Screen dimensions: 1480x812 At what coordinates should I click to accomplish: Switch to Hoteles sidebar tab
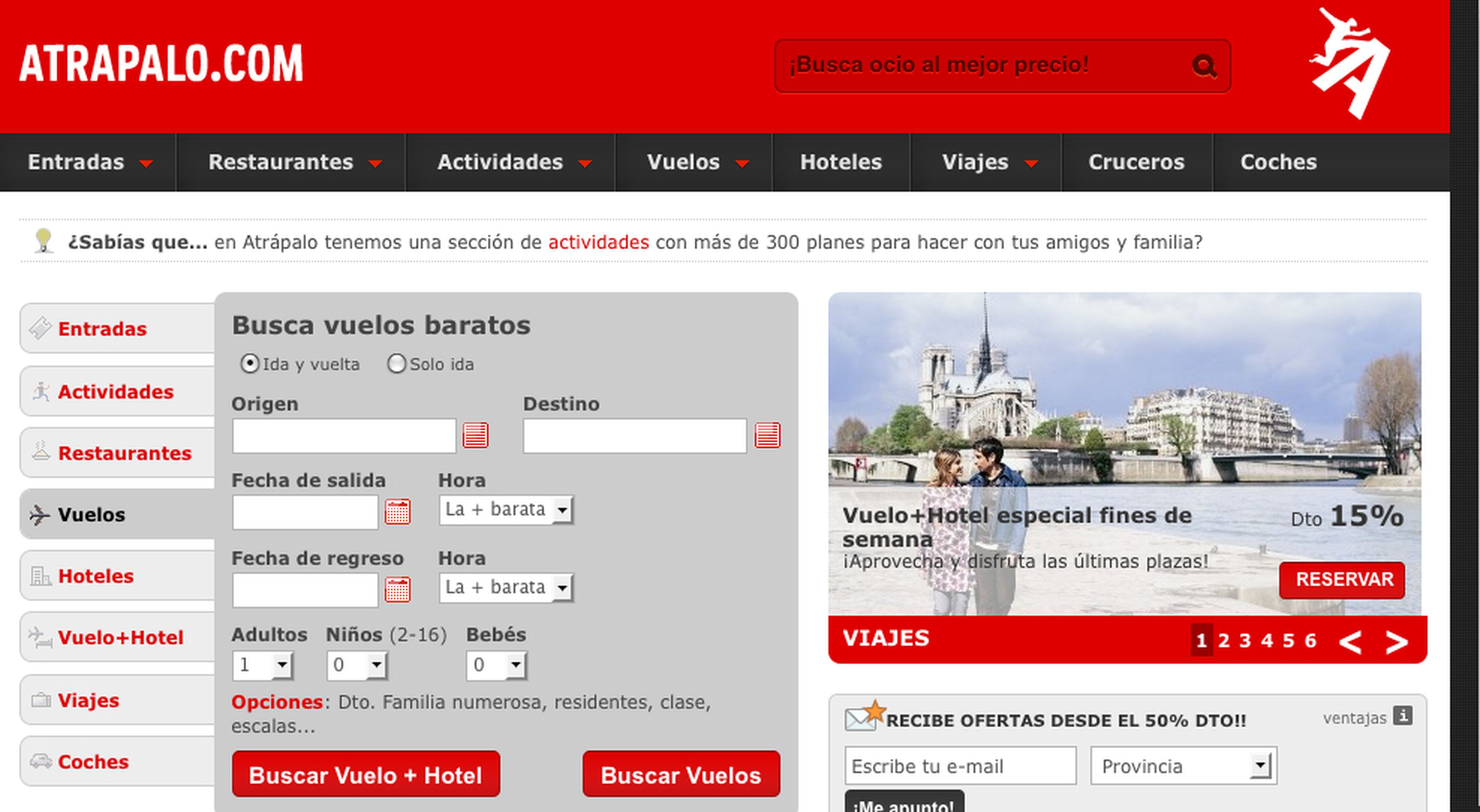[x=95, y=576]
